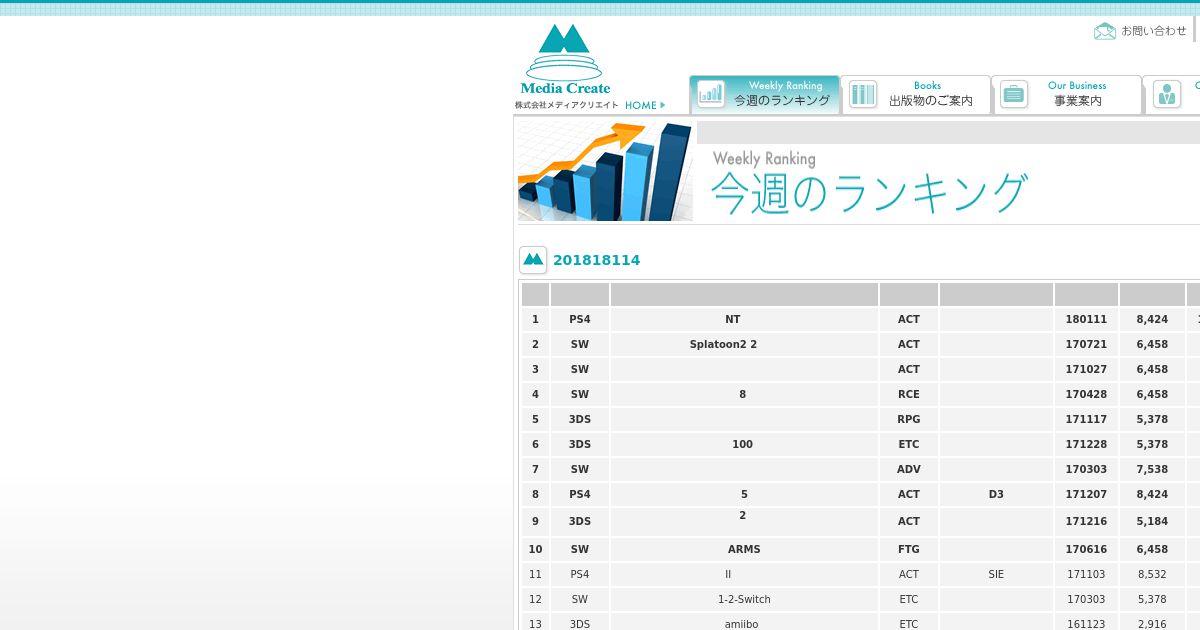Click the 'ADV' genre cell in row 7
Image resolution: width=1200 pixels, height=630 pixels.
click(909, 469)
